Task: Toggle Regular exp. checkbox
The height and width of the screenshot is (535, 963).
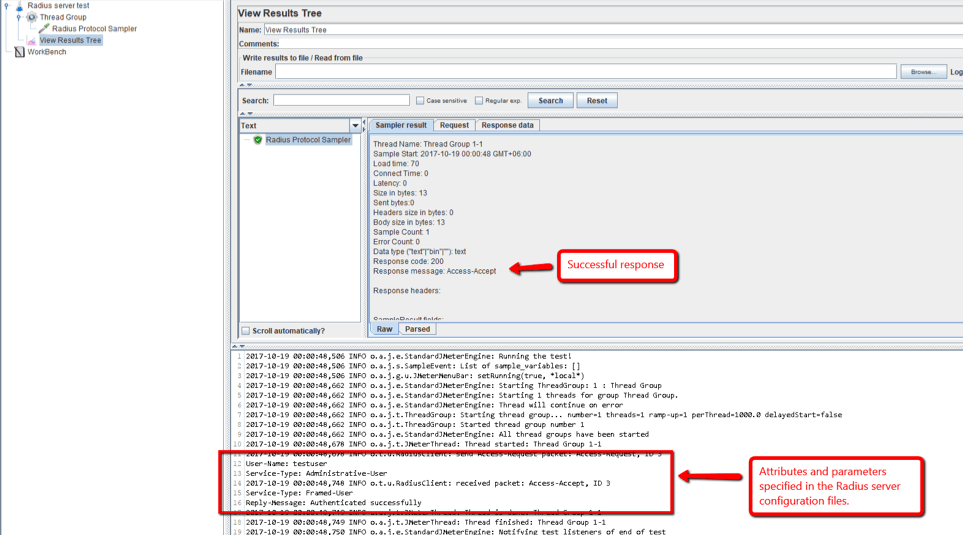Action: tap(478, 101)
